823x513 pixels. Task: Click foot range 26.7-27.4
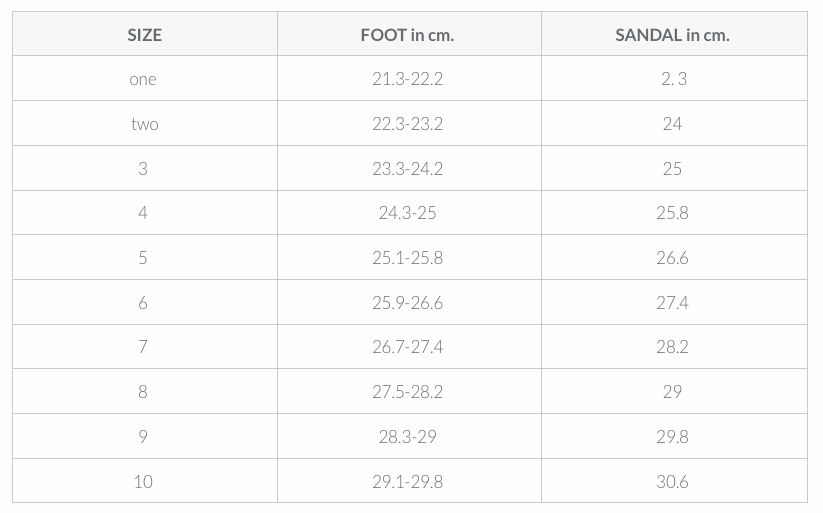pos(407,347)
